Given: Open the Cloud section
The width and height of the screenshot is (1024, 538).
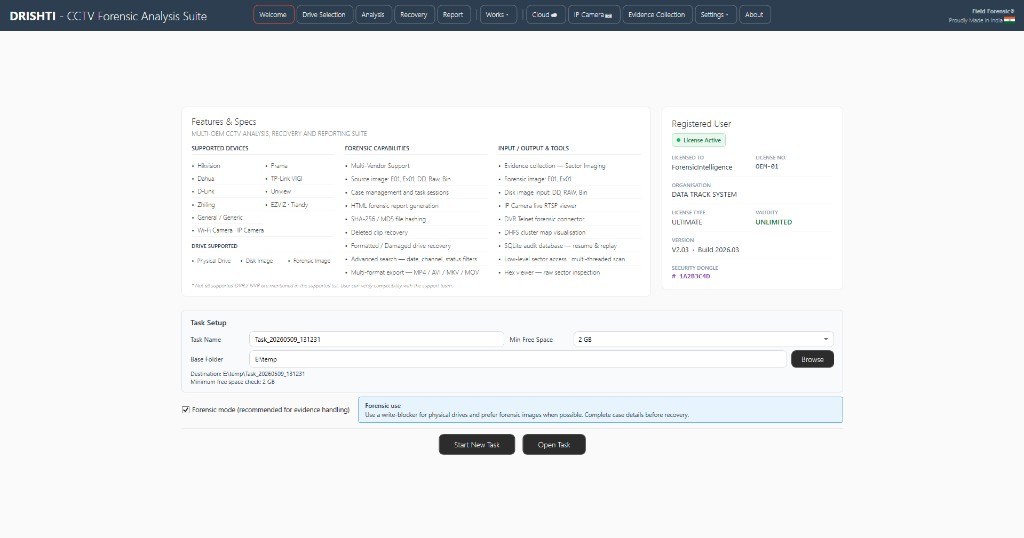Looking at the screenshot, I should pyautogui.click(x=544, y=14).
